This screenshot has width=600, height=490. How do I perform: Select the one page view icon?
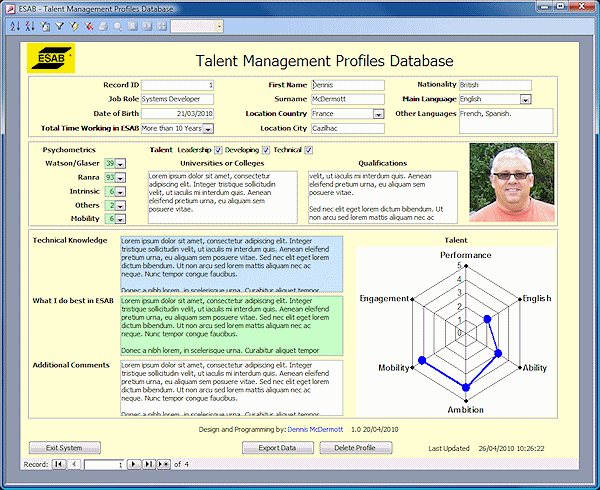[132, 26]
